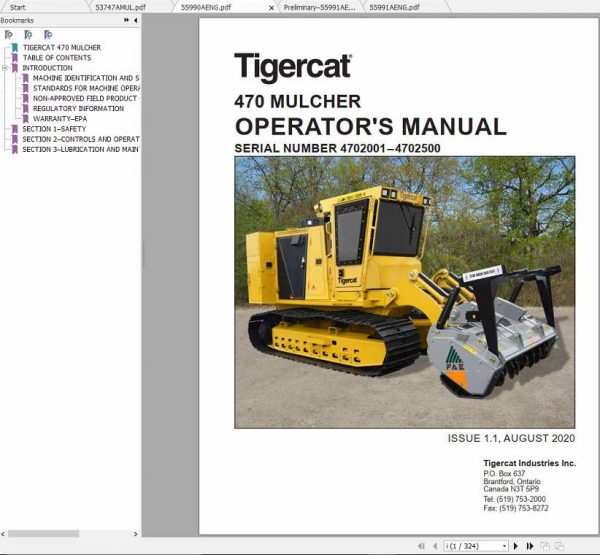This screenshot has height=555, width=600.
Task: Click the third purple bookmark toolbar icon
Action: (x=48, y=35)
